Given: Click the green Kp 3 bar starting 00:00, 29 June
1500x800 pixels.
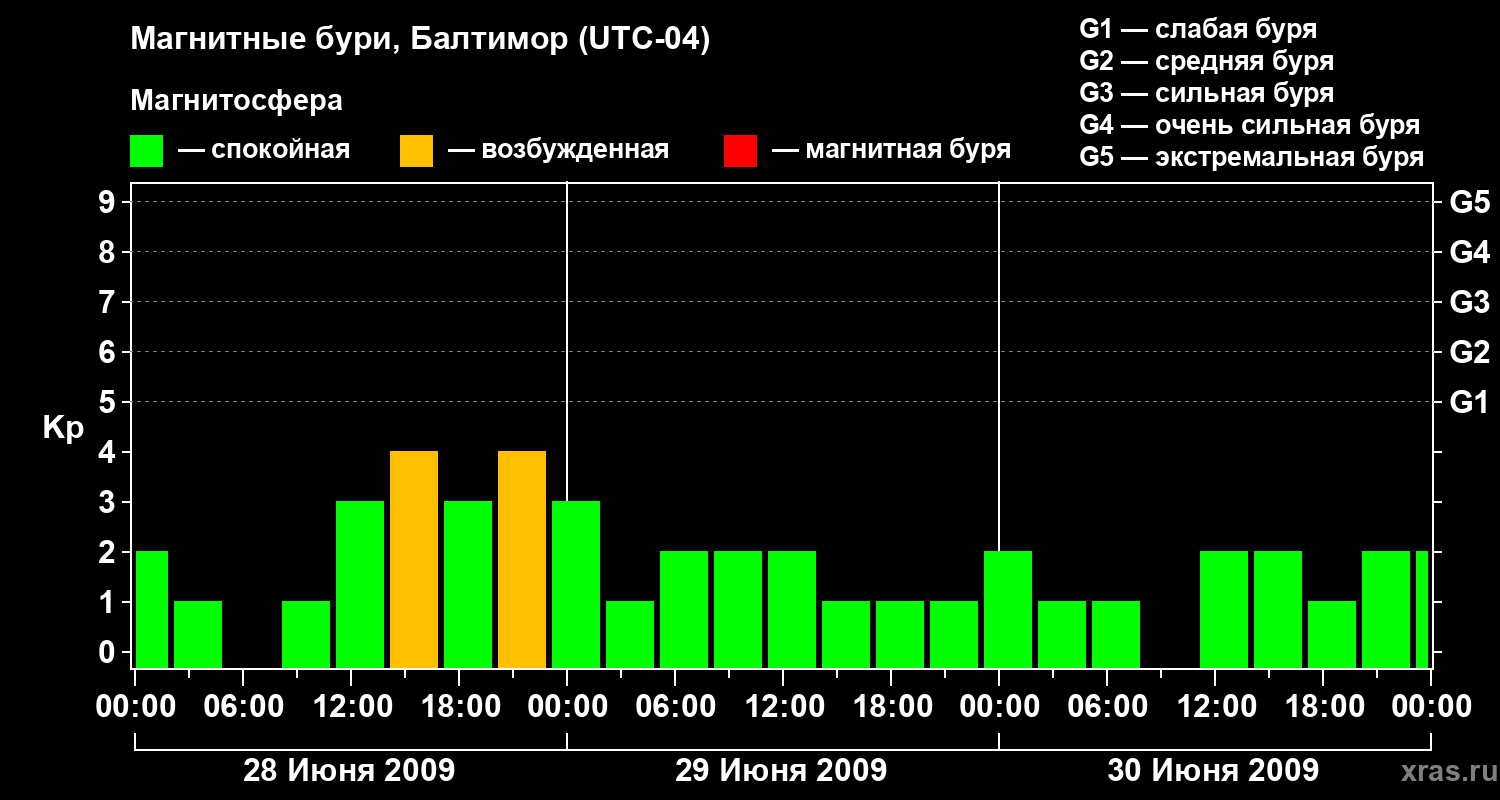Looking at the screenshot, I should coord(576,585).
